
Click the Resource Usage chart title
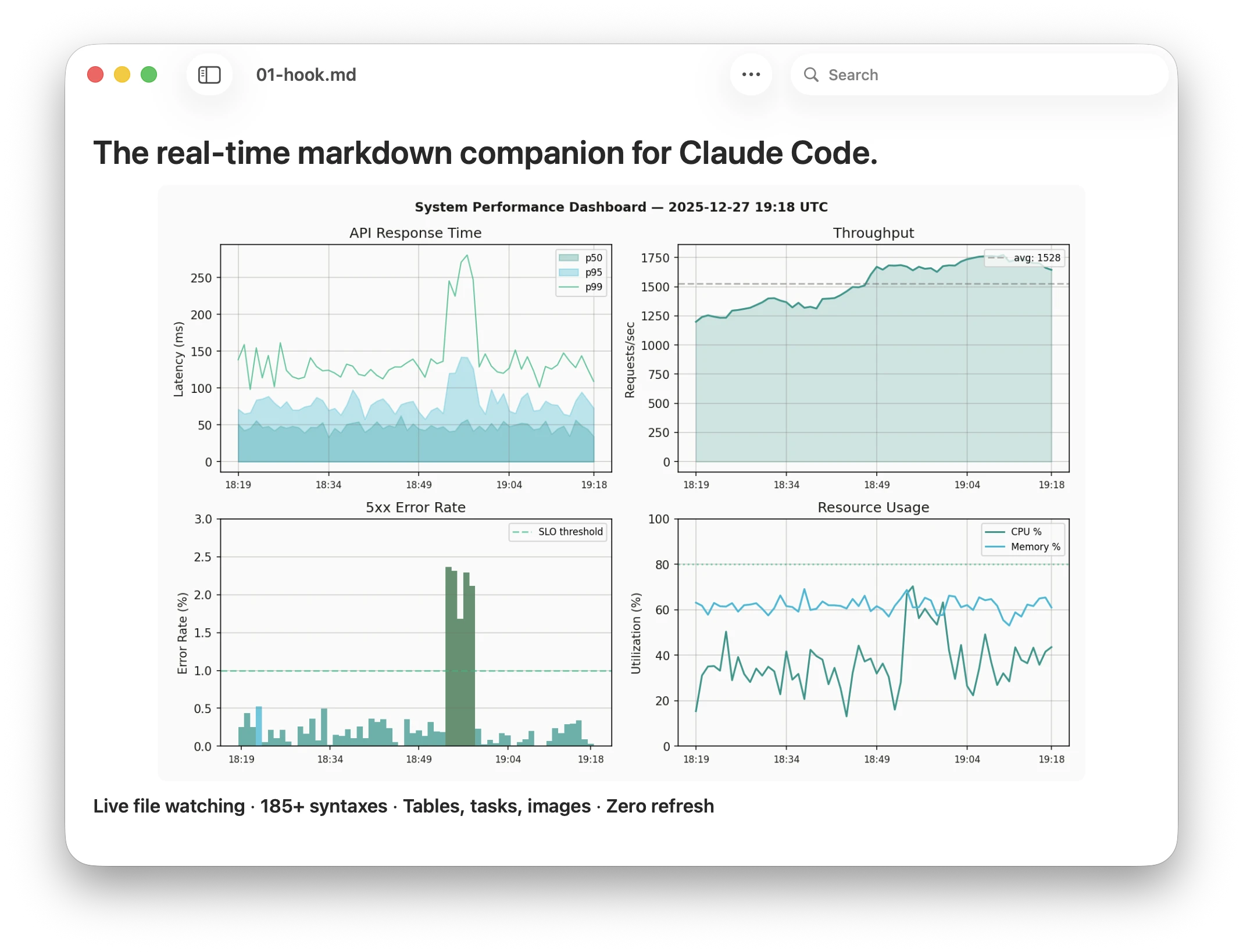873,507
